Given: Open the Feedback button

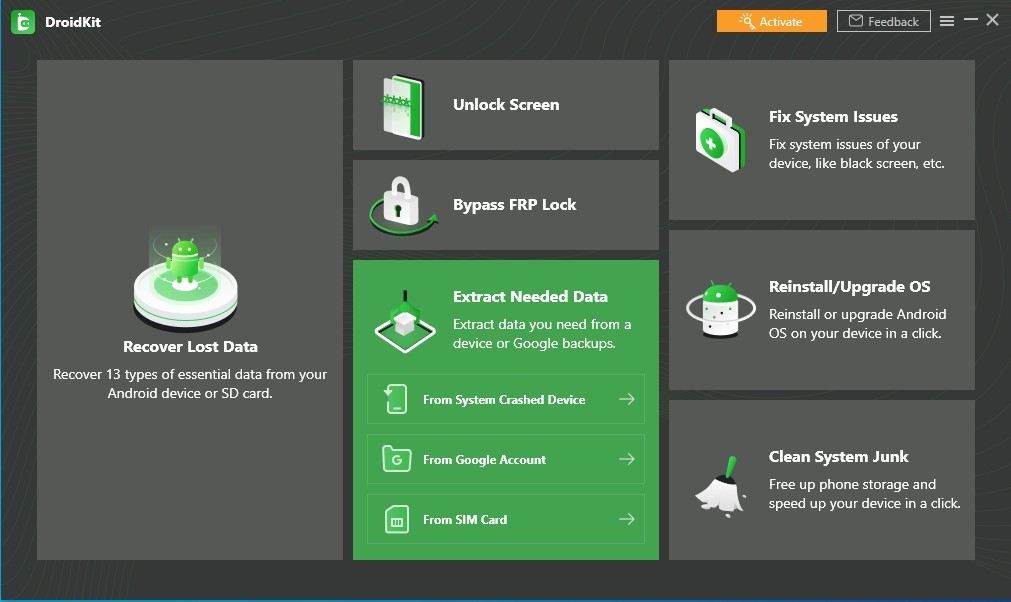Looking at the screenshot, I should point(883,21).
